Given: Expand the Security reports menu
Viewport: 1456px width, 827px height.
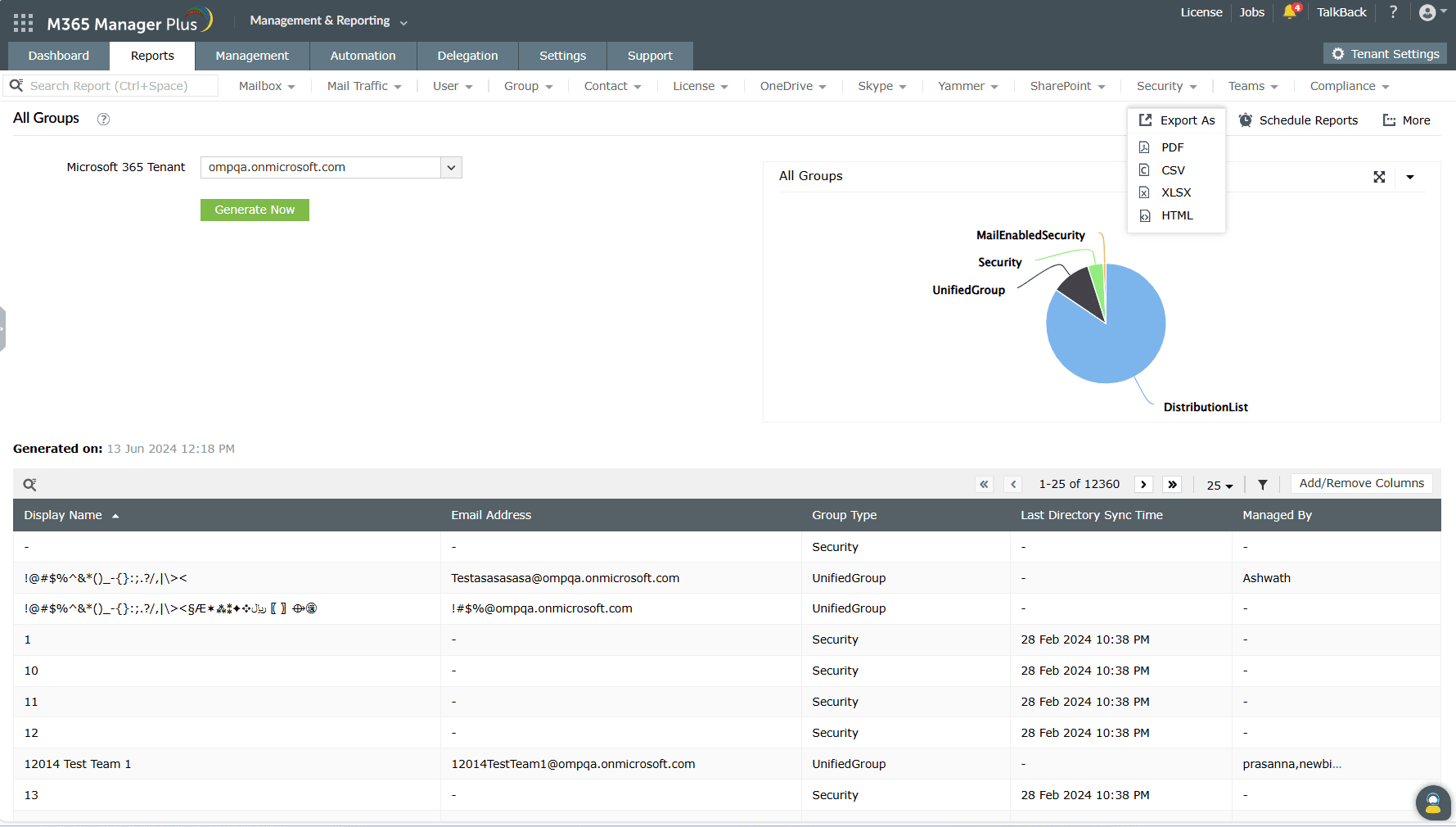Looking at the screenshot, I should click(1166, 86).
